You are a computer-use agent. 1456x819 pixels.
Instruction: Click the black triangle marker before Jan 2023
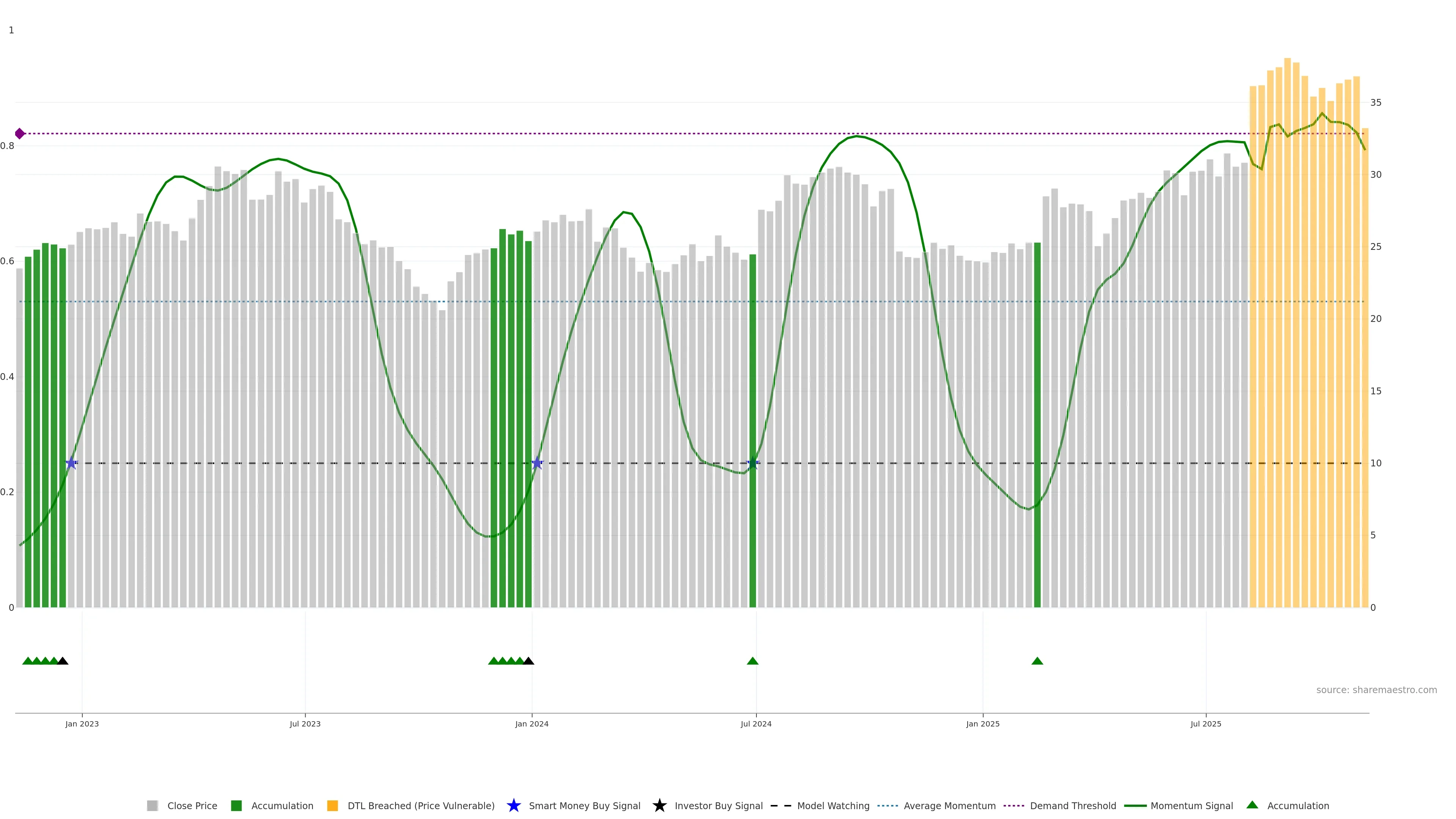point(63,661)
